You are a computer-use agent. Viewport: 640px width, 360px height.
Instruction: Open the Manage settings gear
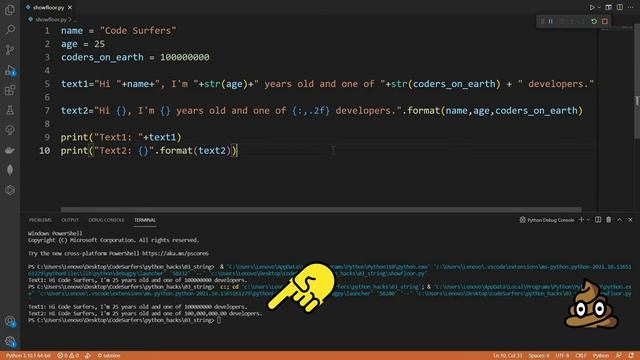[10, 342]
